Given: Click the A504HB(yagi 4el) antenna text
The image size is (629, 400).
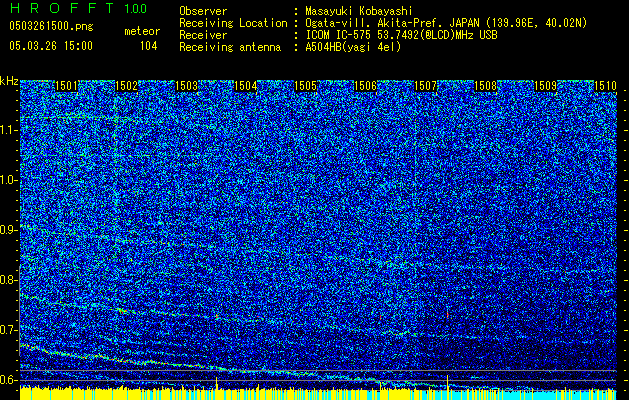Looking at the screenshot, I should click(353, 47).
